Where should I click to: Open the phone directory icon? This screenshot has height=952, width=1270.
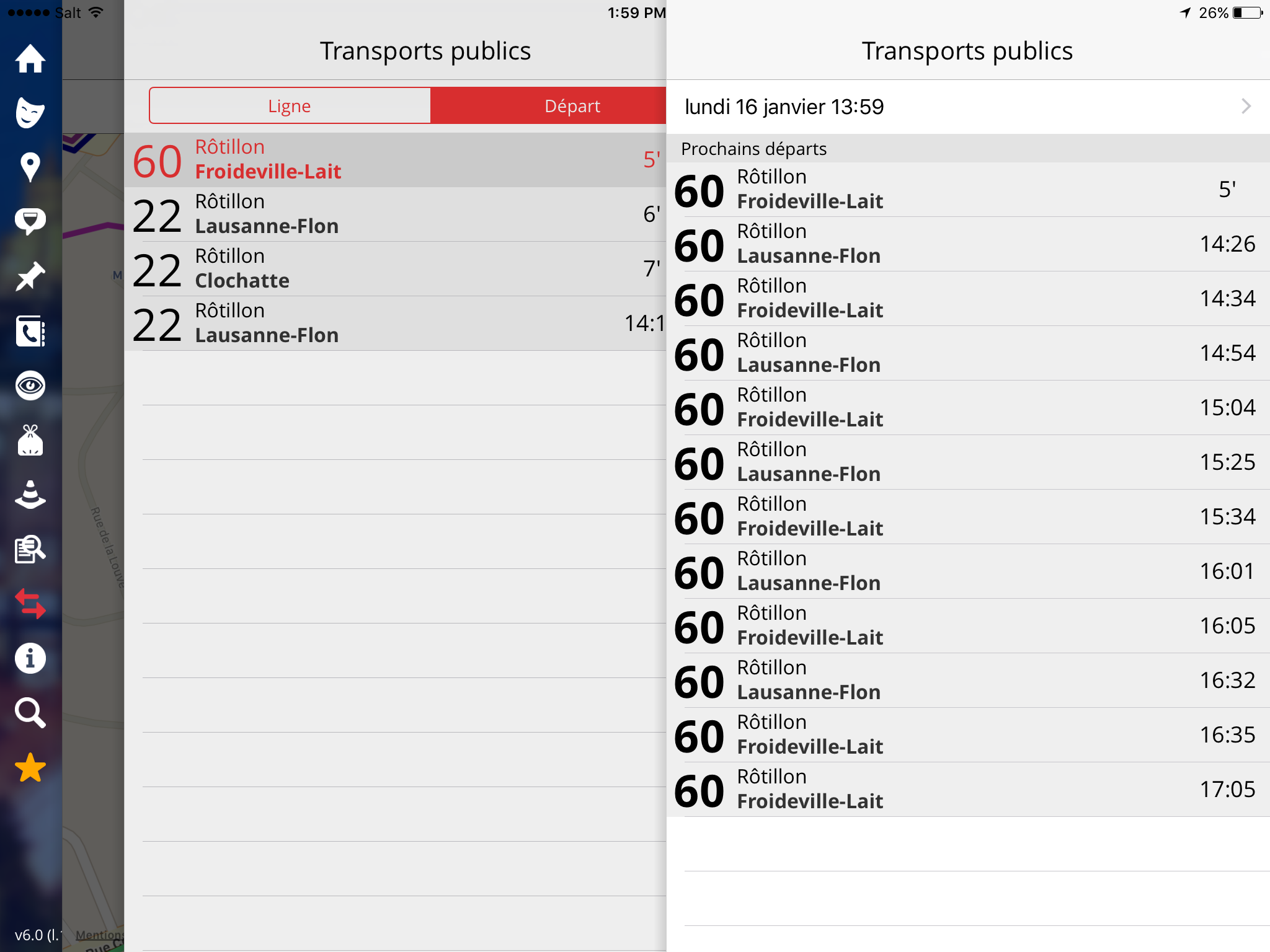[30, 331]
